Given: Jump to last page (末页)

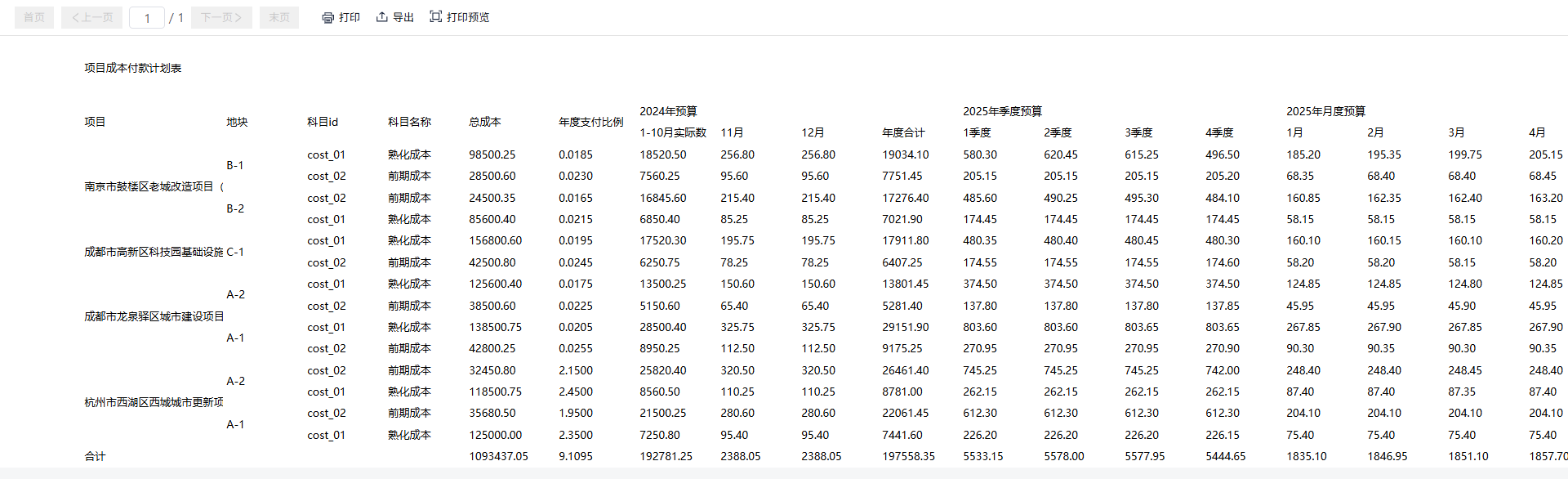Looking at the screenshot, I should [279, 18].
